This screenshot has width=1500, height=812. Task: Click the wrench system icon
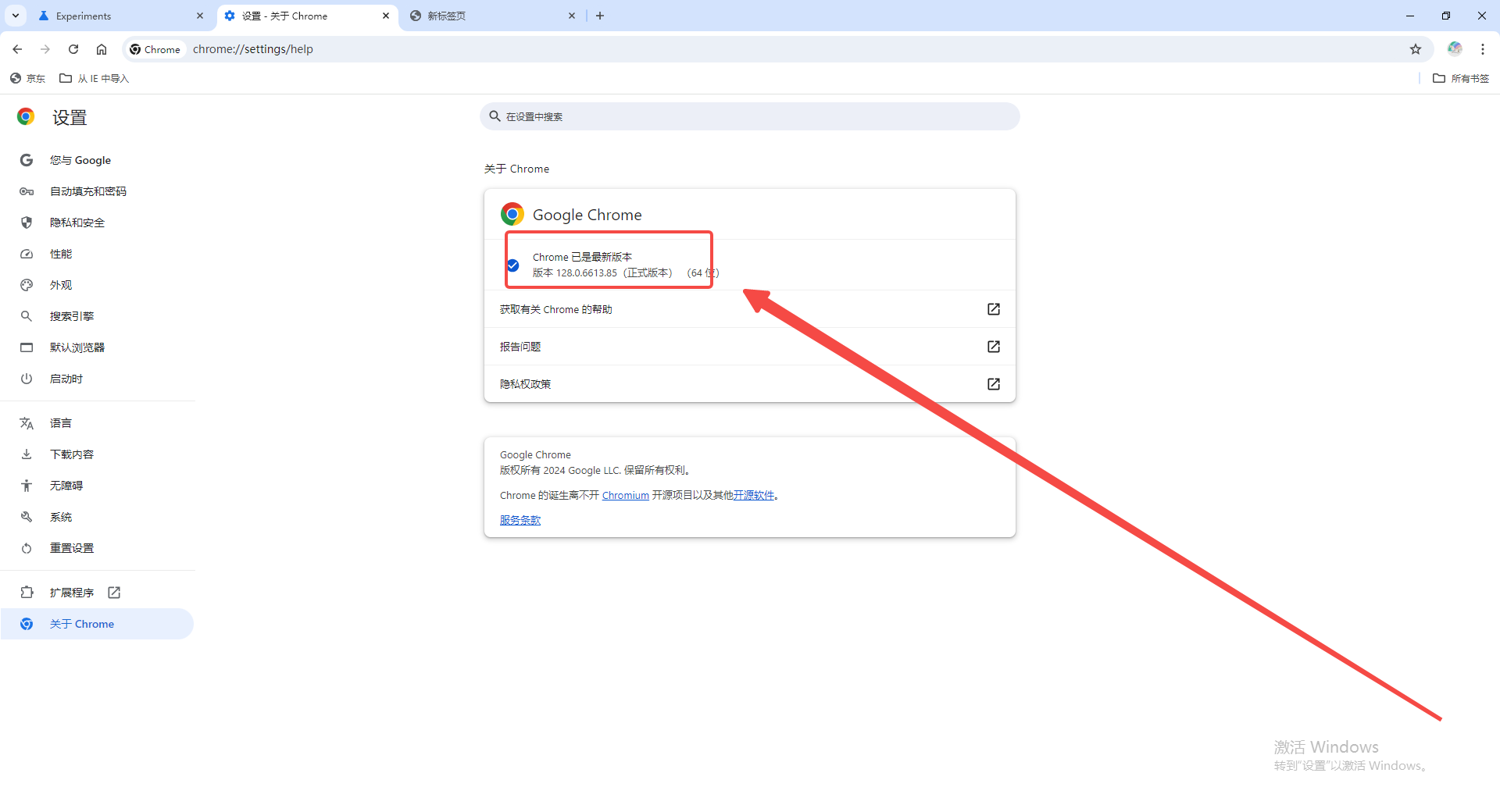(x=27, y=517)
